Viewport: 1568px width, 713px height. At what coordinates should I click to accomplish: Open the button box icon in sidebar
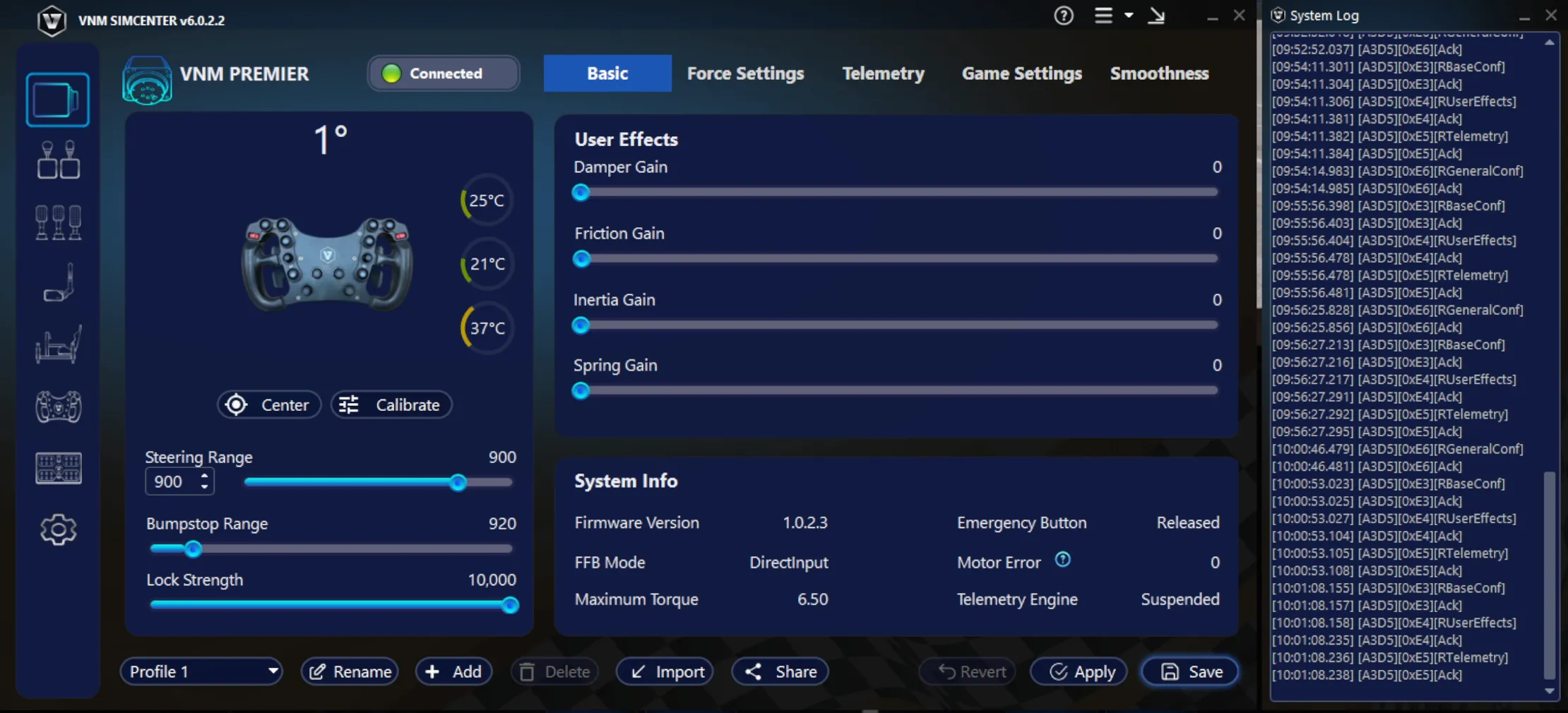pos(58,468)
